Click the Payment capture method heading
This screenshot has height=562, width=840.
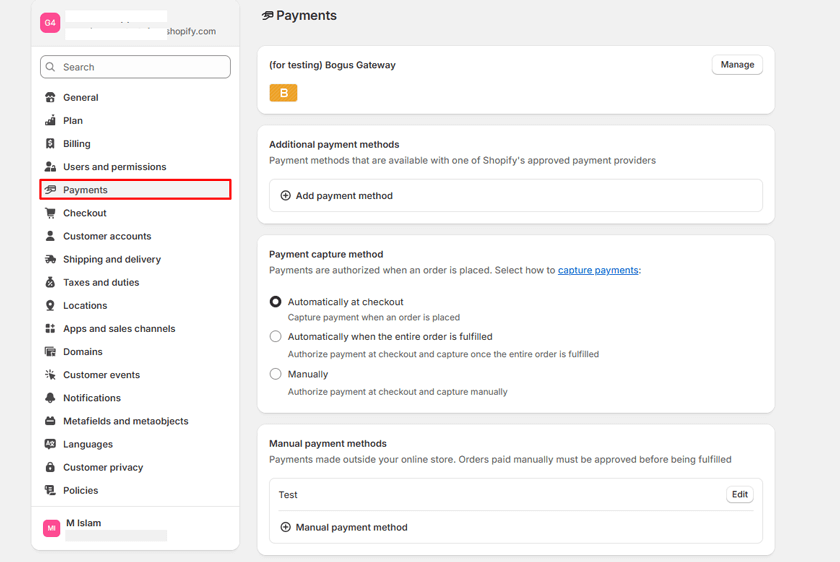pos(326,254)
